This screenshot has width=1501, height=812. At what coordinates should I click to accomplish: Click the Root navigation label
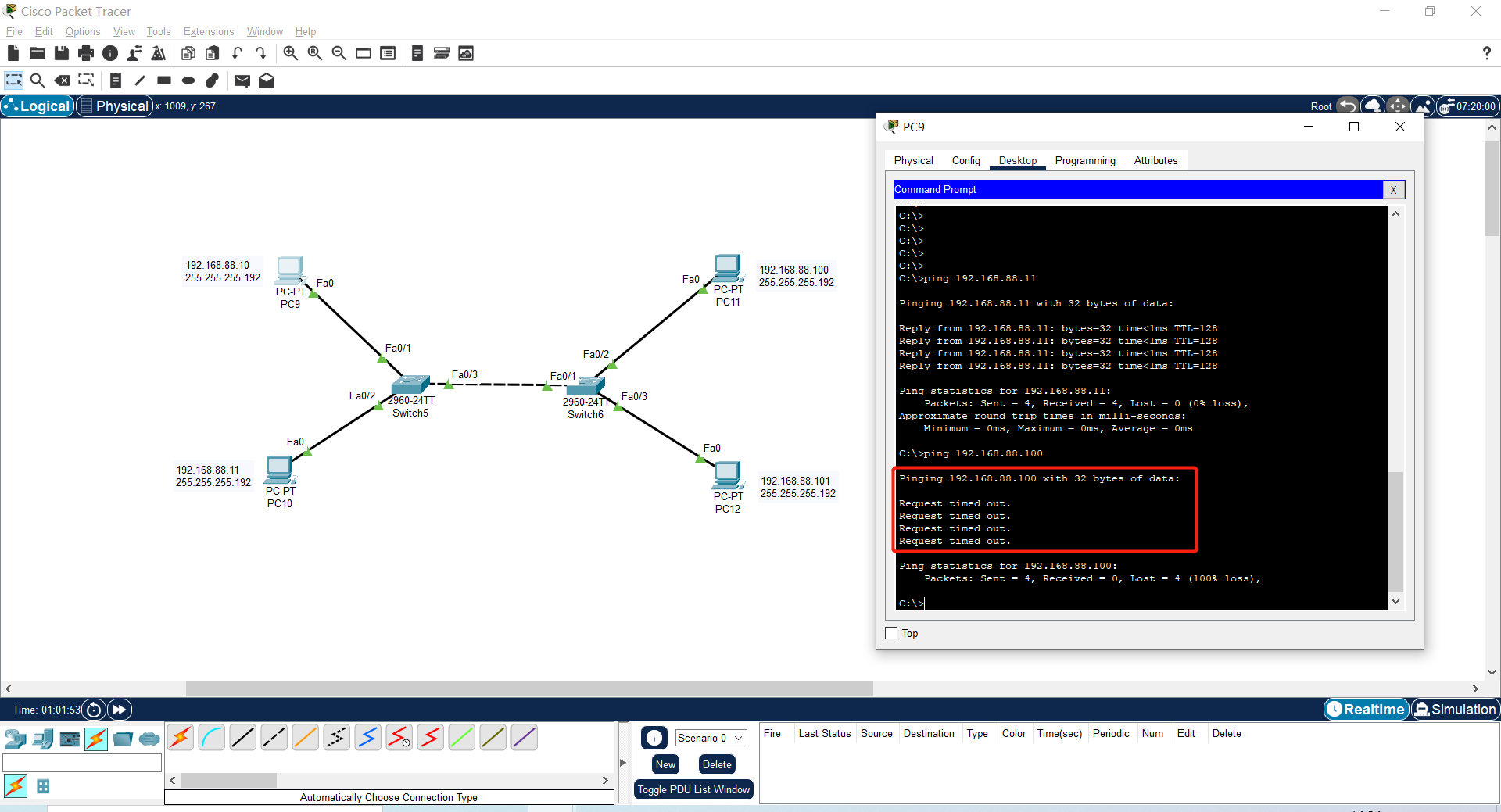(1321, 106)
